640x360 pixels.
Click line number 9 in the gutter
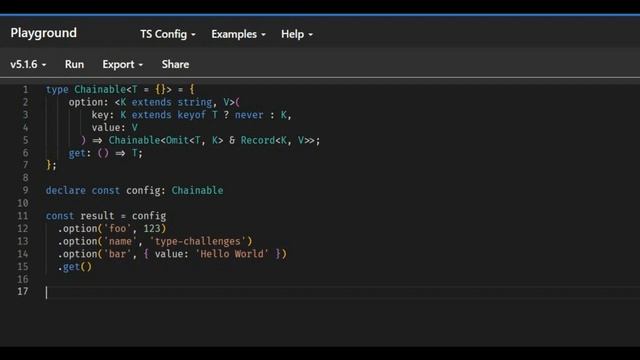[25, 191]
